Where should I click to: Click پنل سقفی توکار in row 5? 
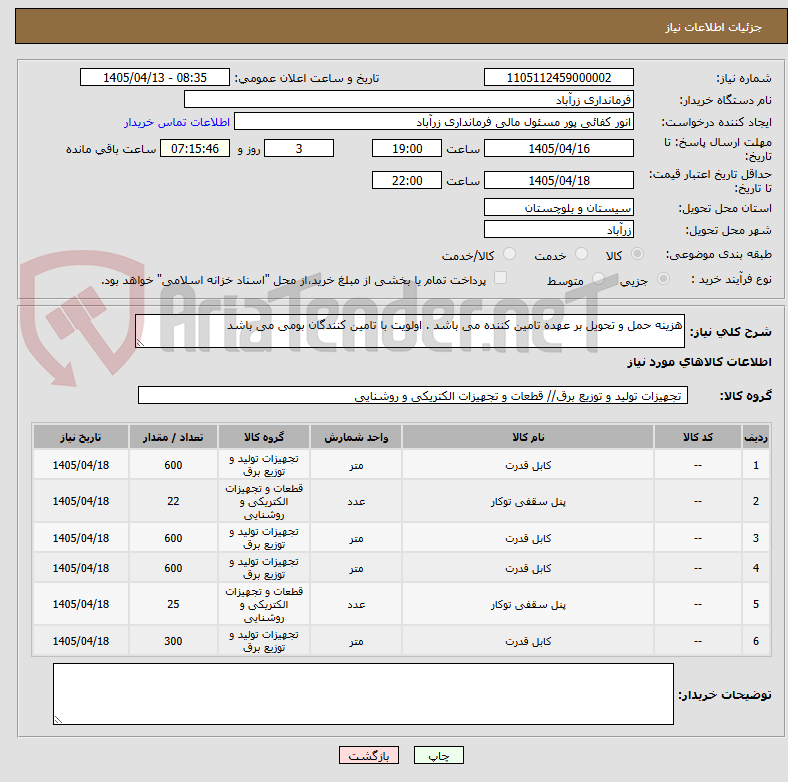point(528,605)
